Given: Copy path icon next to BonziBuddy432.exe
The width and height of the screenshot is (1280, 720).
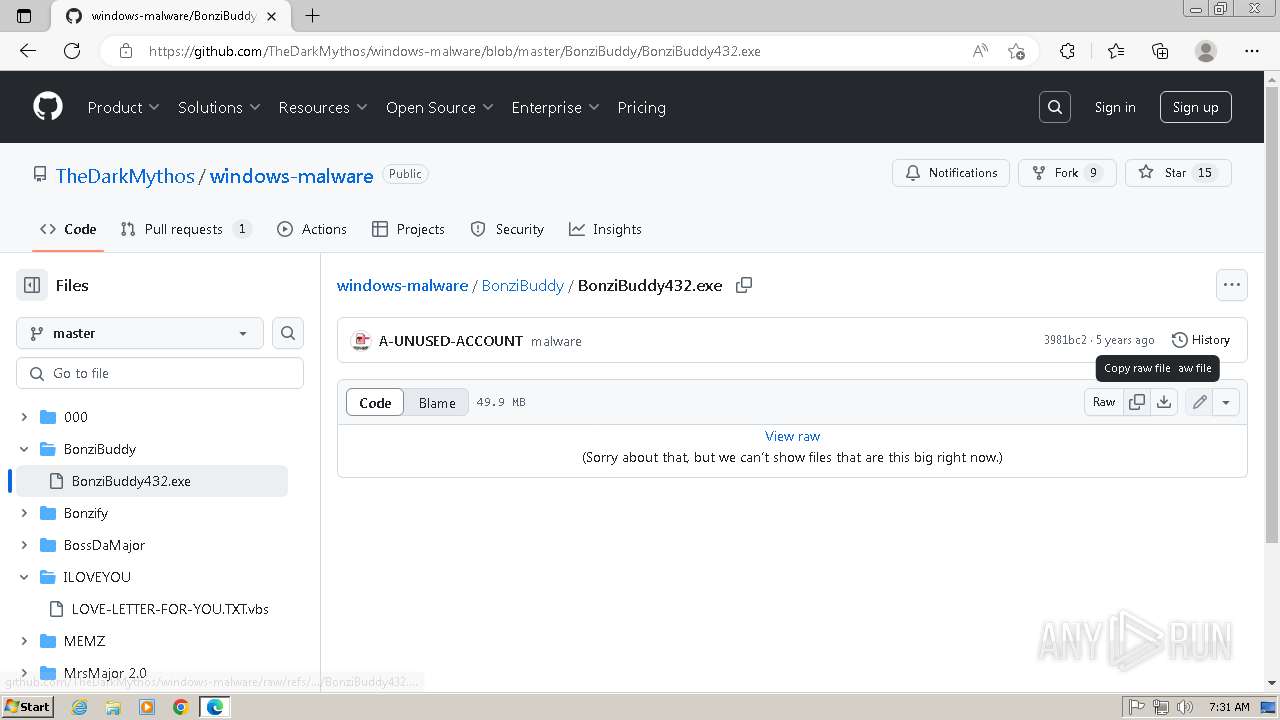Looking at the screenshot, I should point(744,285).
